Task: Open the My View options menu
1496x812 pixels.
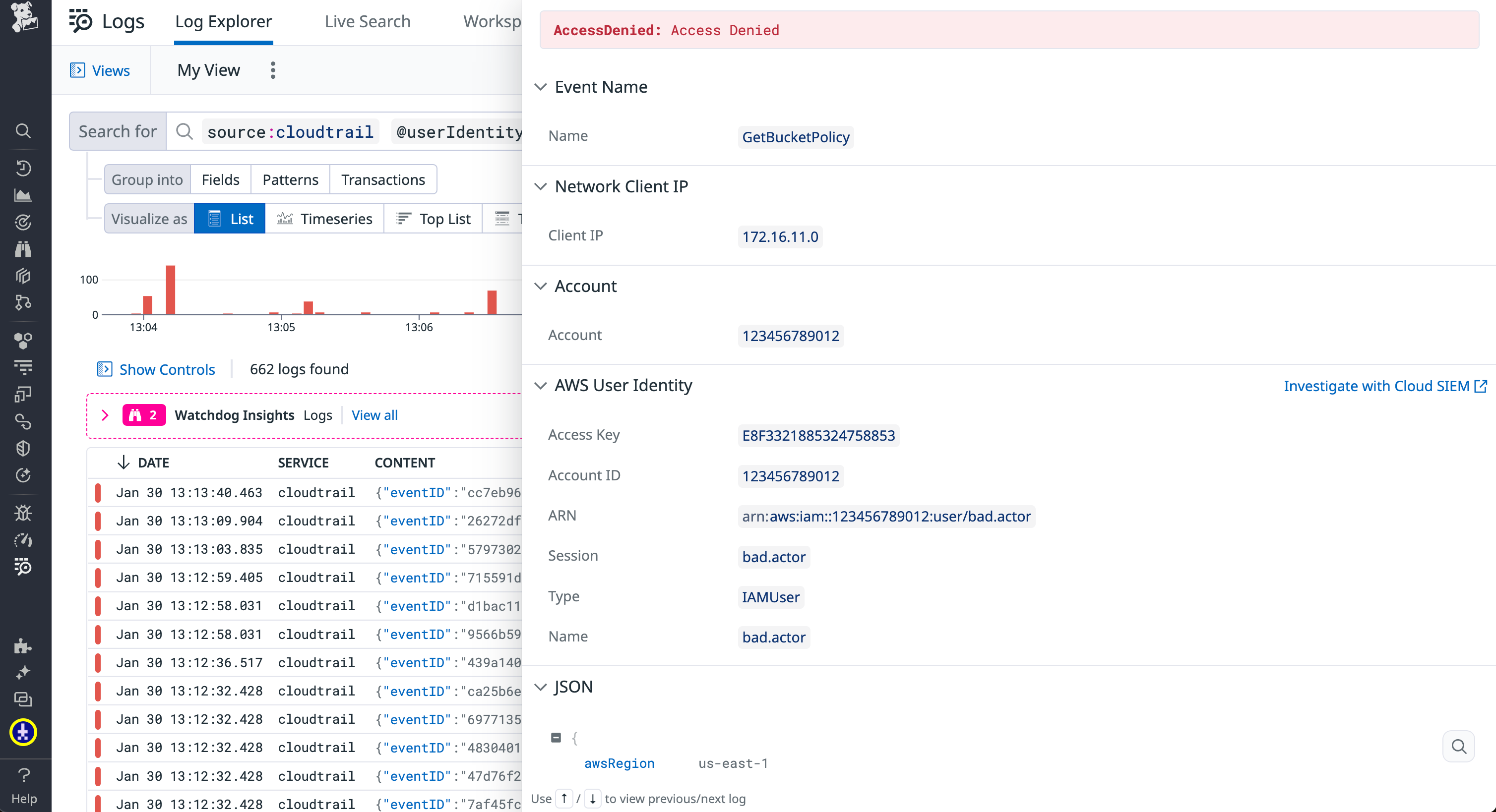Action: pos(272,70)
